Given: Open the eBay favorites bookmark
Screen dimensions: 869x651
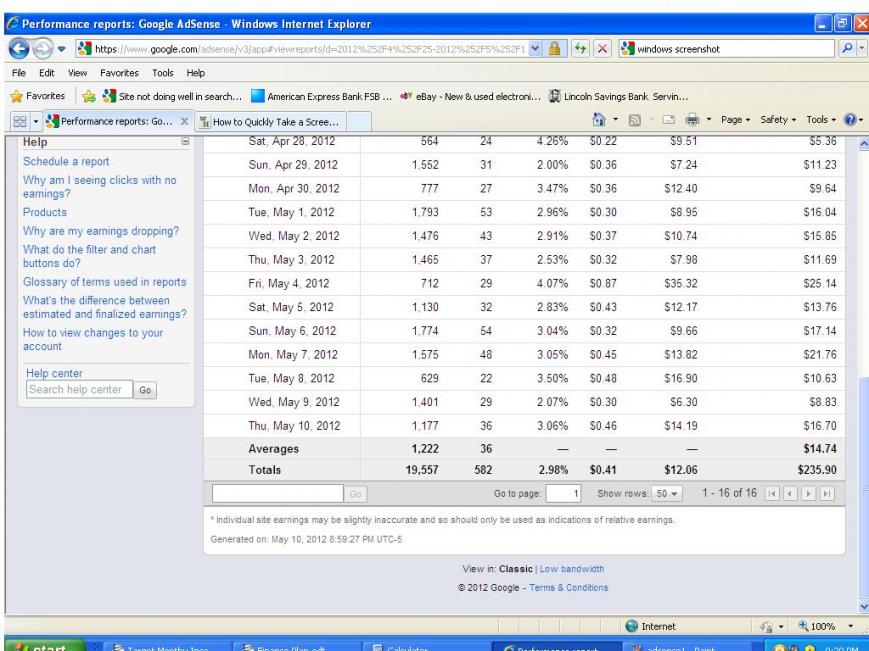Looking at the screenshot, I should (x=470, y=96).
